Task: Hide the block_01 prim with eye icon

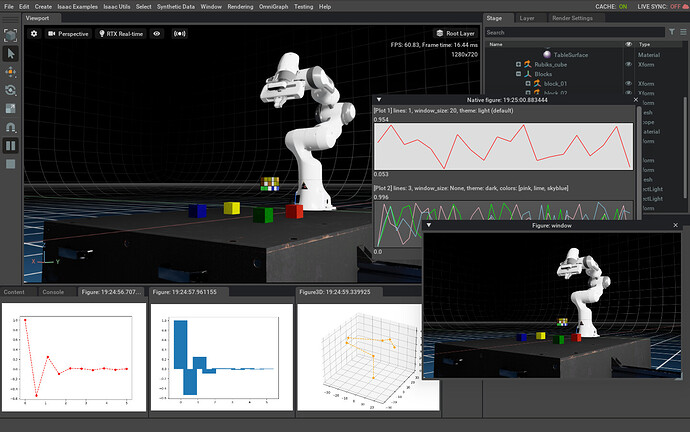Action: (628, 84)
